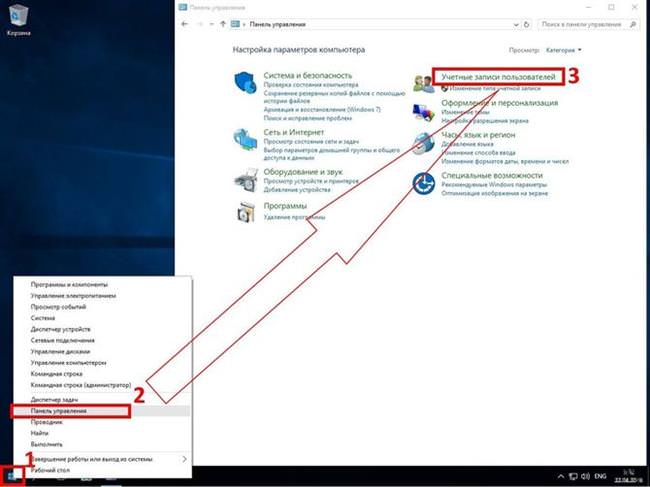Click the volume speaker icon in tray
Viewport: 650px width, 487px height.
point(585,476)
